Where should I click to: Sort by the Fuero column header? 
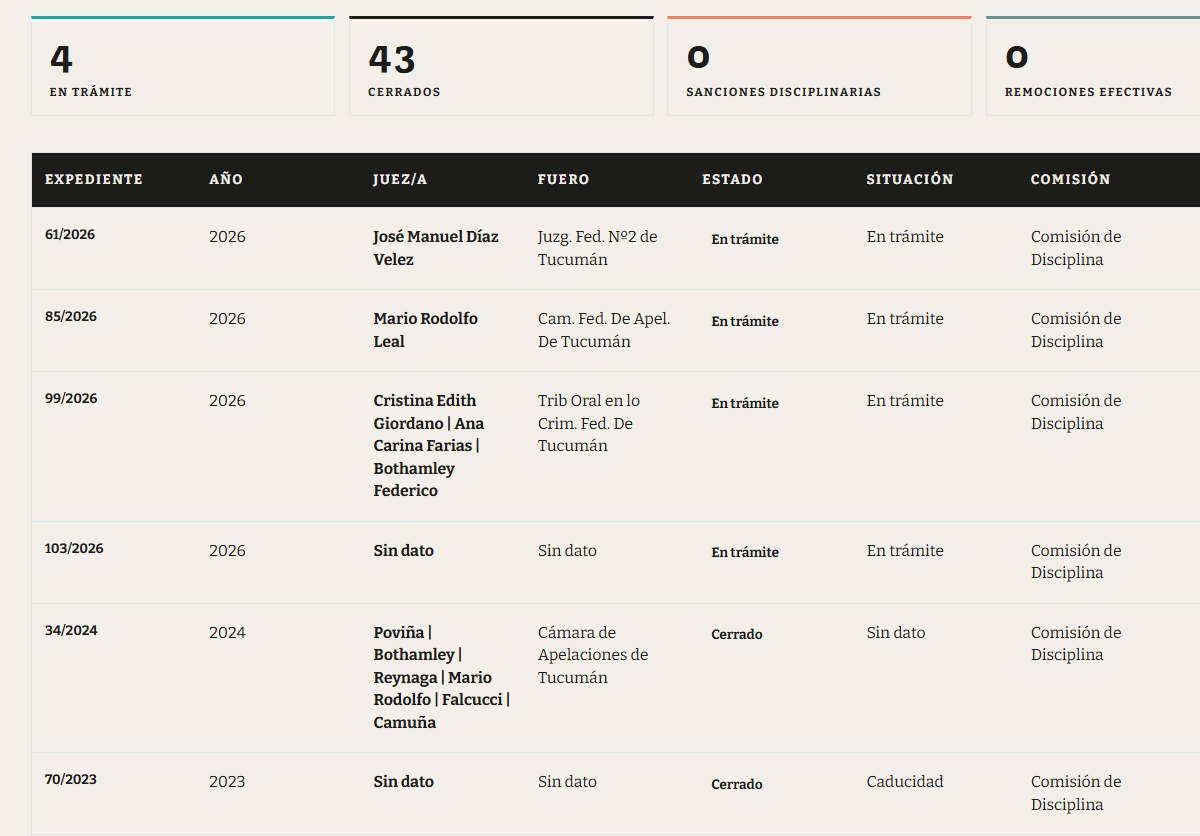564,180
